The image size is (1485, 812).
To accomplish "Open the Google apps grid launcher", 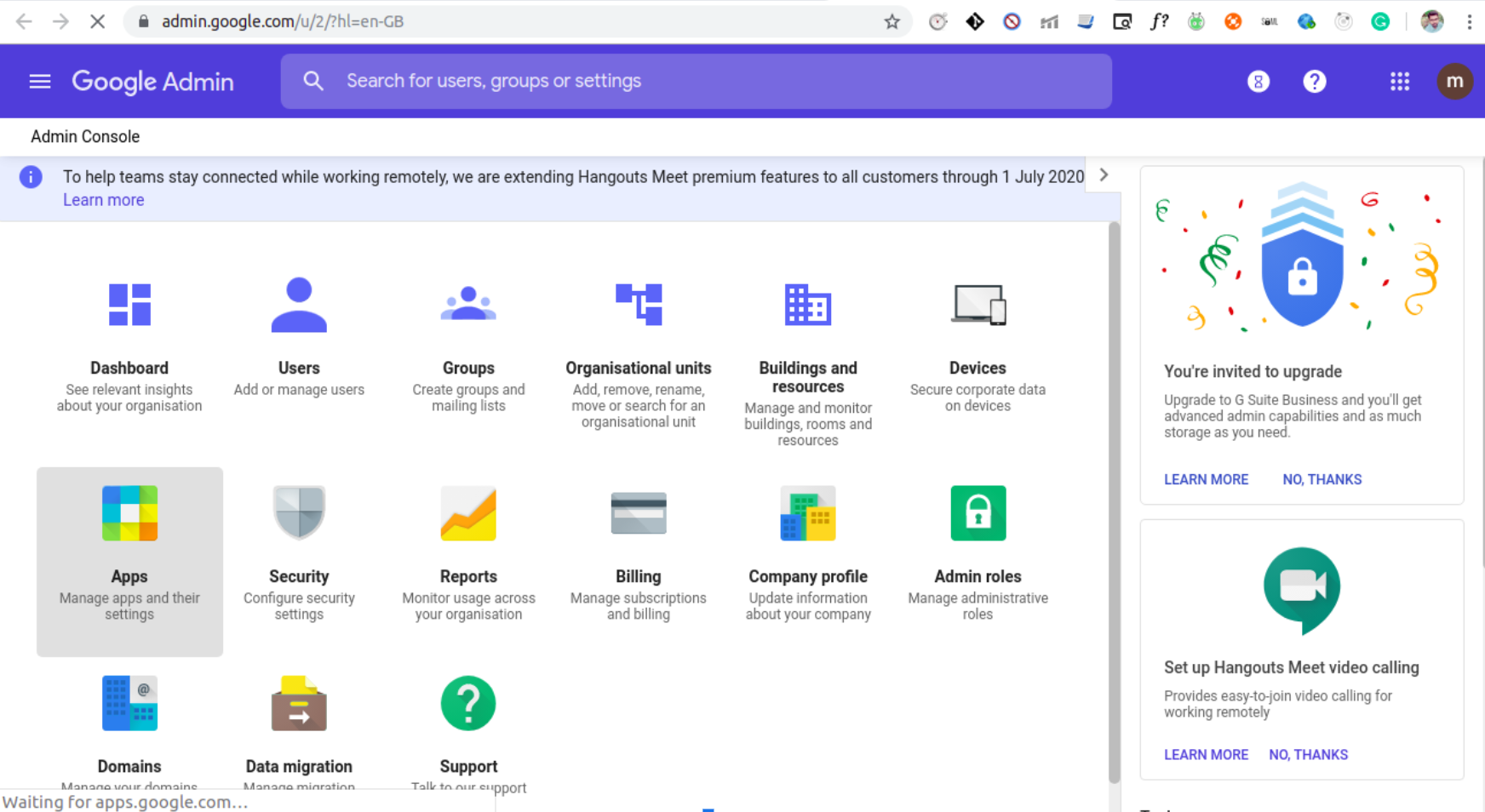I will pos(1400,81).
